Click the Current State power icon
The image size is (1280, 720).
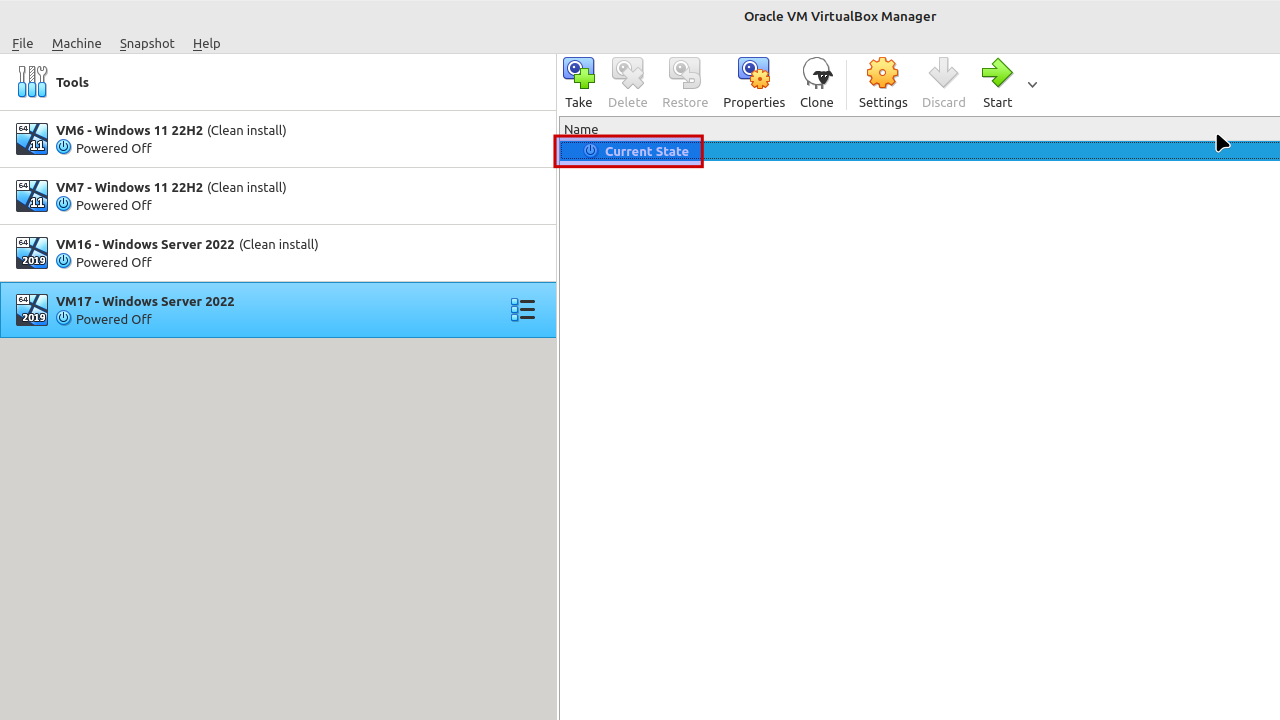[x=590, y=151]
